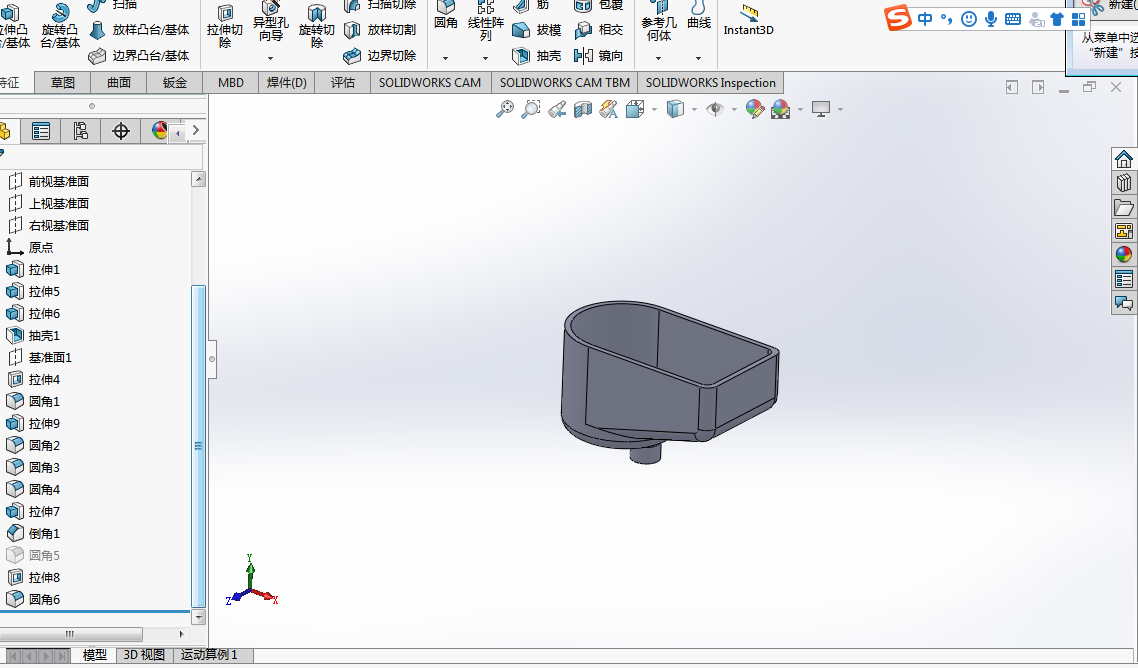Image resolution: width=1138 pixels, height=668 pixels.
Task: Open the View Orientation dropdown arrow
Action: pyautogui.click(x=655, y=110)
